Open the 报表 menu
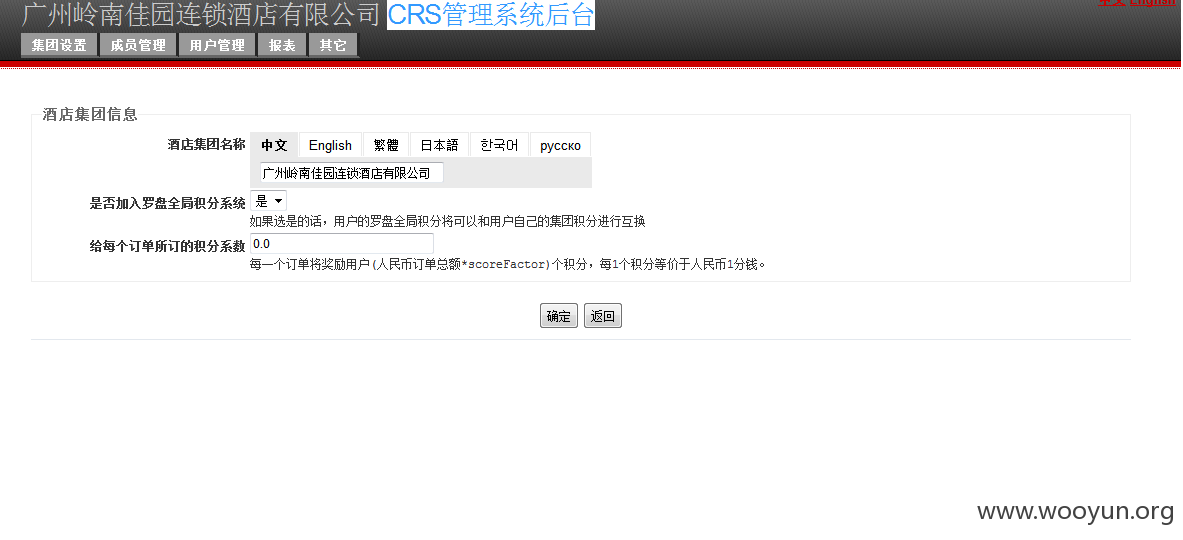Screen dimensions: 1183x540 pyautogui.click(x=281, y=45)
